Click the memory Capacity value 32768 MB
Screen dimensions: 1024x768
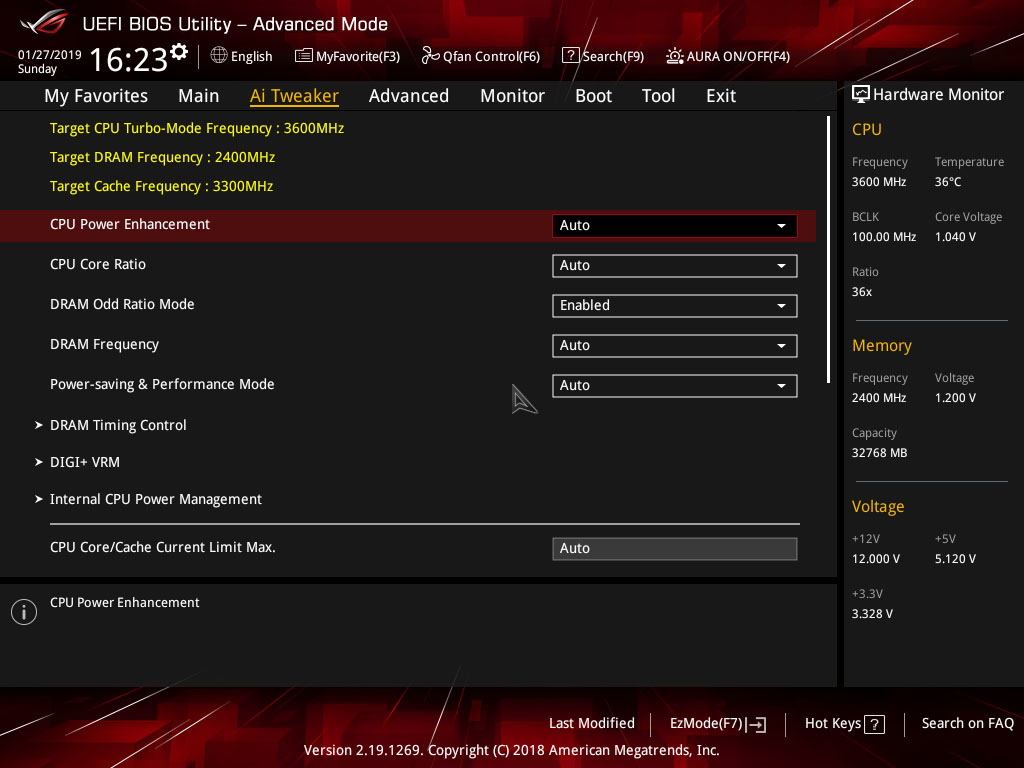[879, 453]
